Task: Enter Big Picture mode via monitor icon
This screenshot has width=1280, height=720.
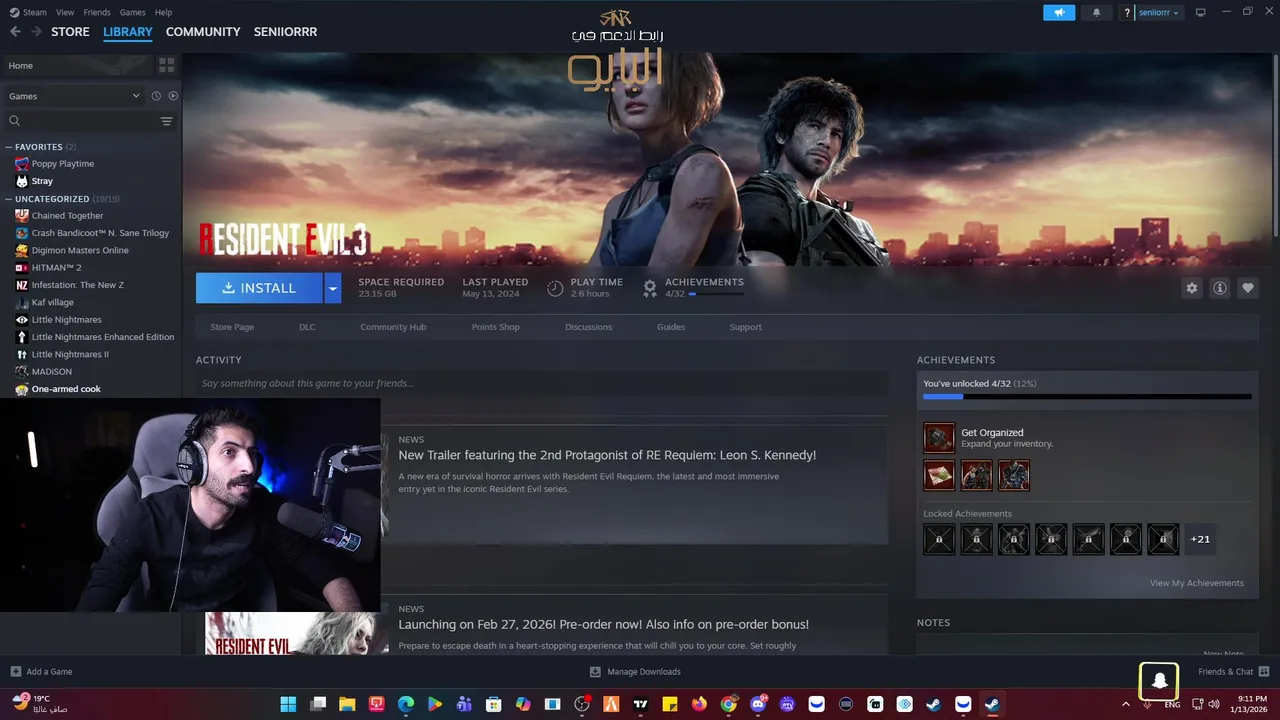Action: click(x=1200, y=12)
